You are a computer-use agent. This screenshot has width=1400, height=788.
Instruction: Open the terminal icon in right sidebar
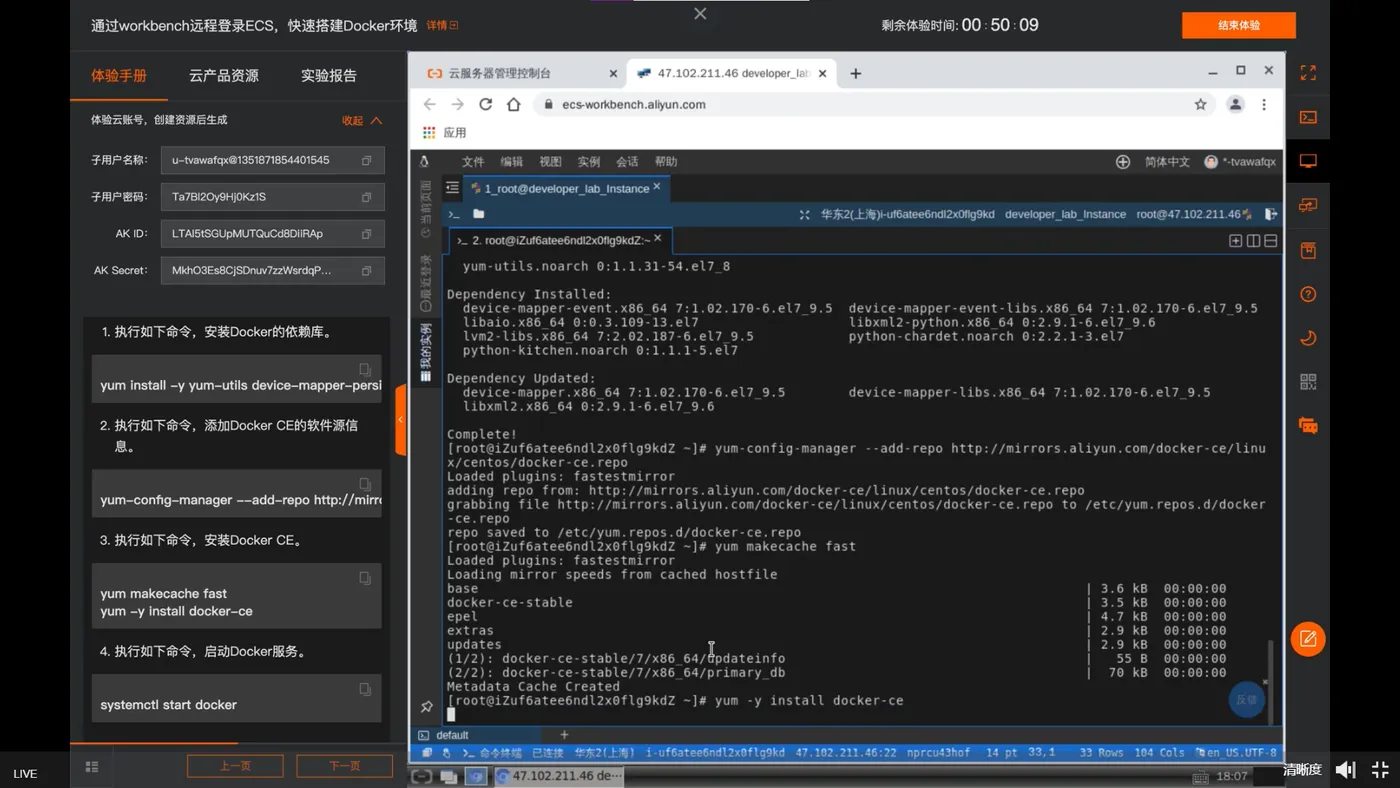(x=1308, y=117)
